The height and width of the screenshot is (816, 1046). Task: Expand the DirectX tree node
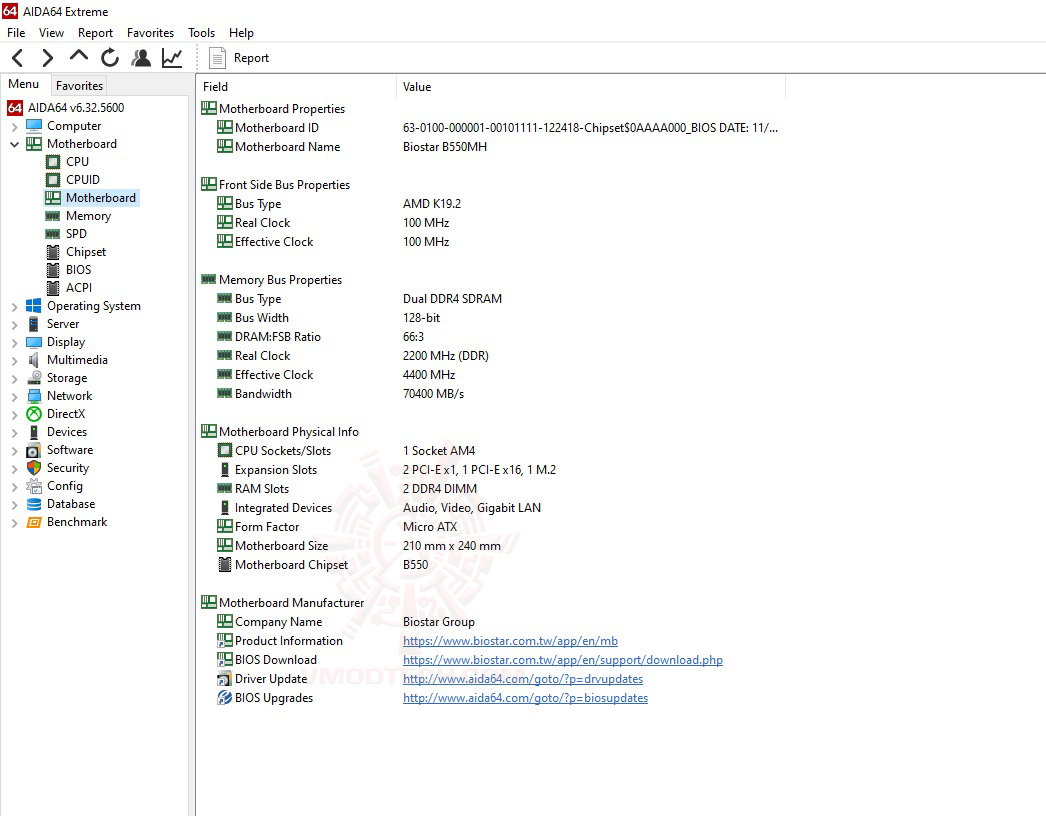(x=15, y=414)
